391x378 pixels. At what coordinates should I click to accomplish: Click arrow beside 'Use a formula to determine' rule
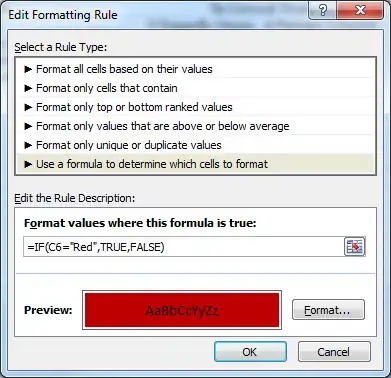click(x=28, y=164)
